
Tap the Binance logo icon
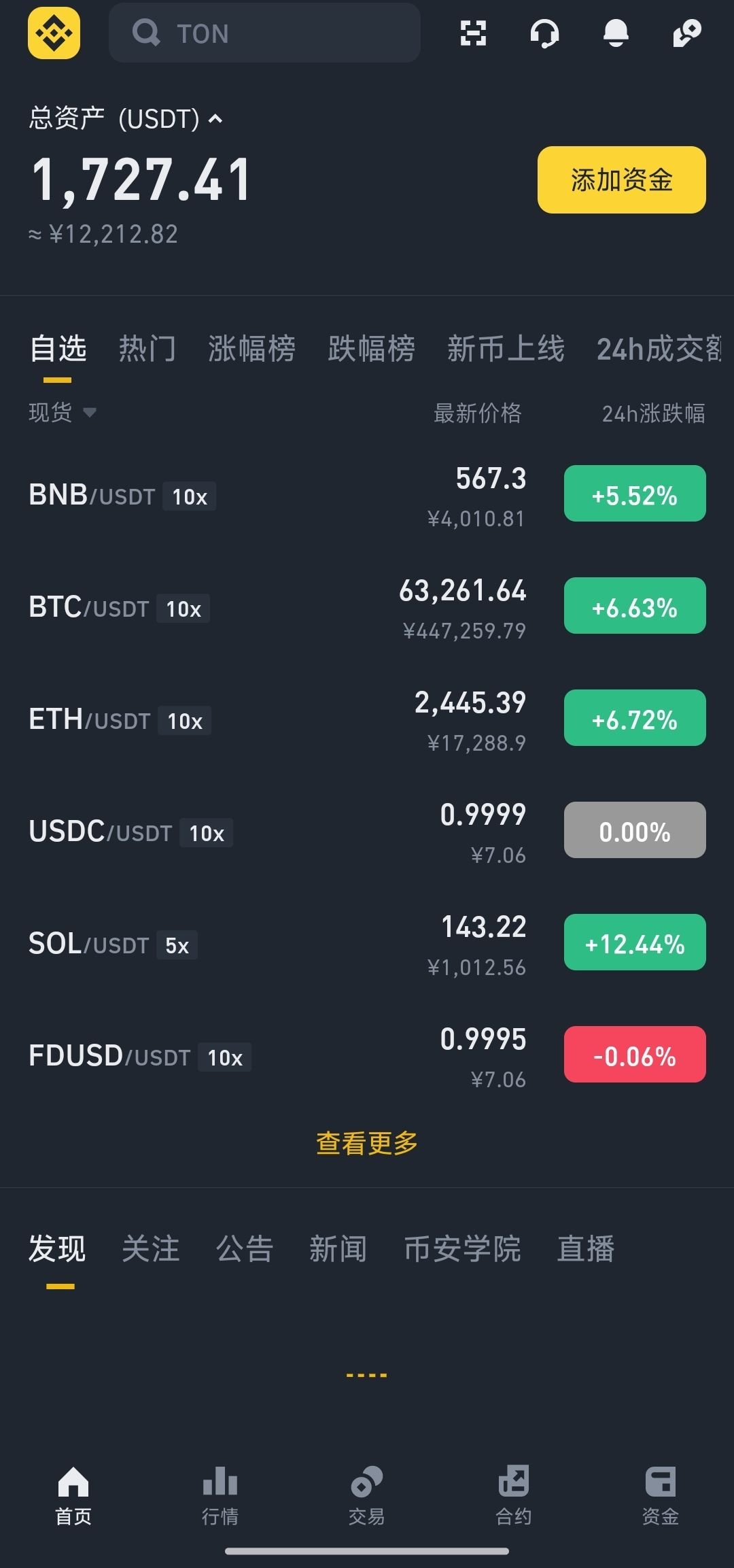click(54, 33)
